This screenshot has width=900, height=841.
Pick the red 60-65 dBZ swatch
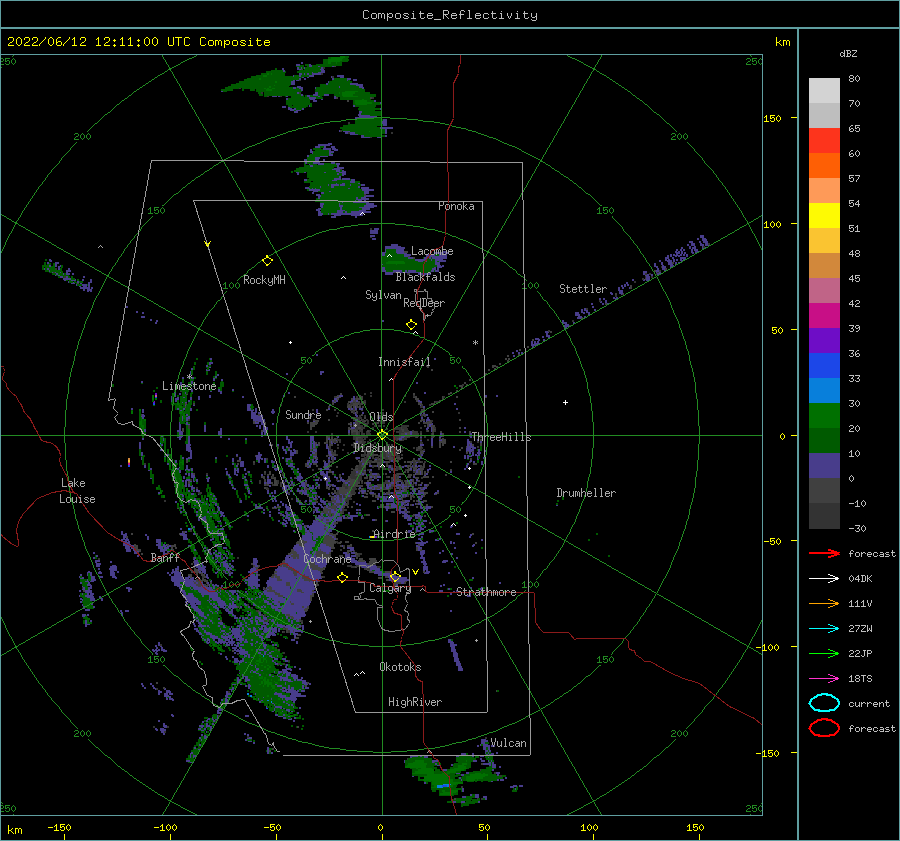[824, 140]
